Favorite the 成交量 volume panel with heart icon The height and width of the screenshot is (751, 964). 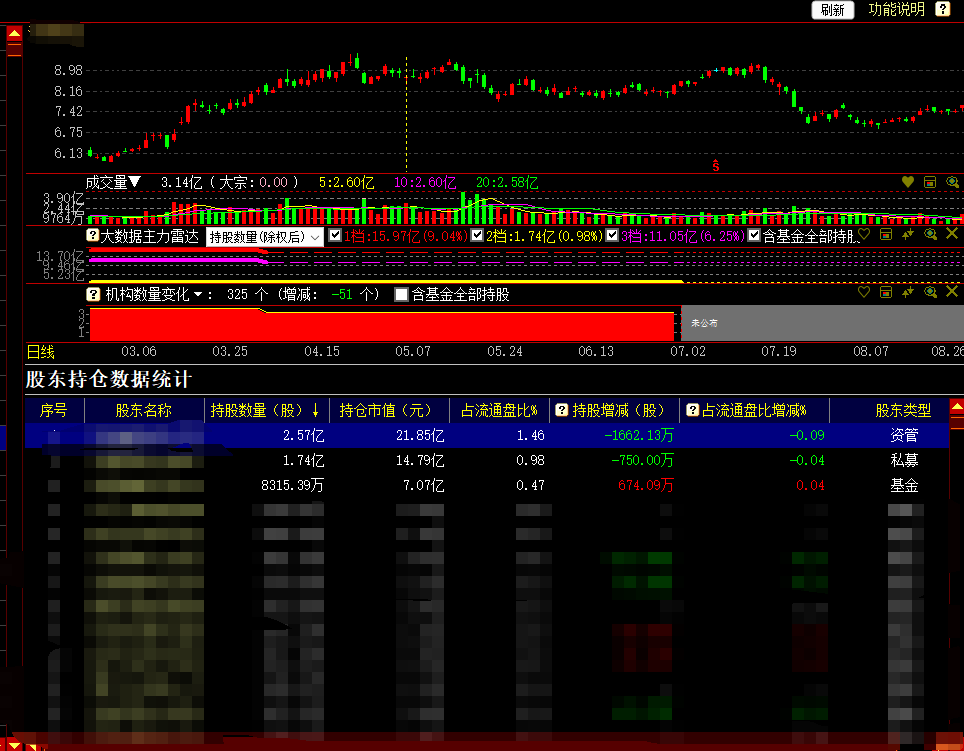point(908,182)
